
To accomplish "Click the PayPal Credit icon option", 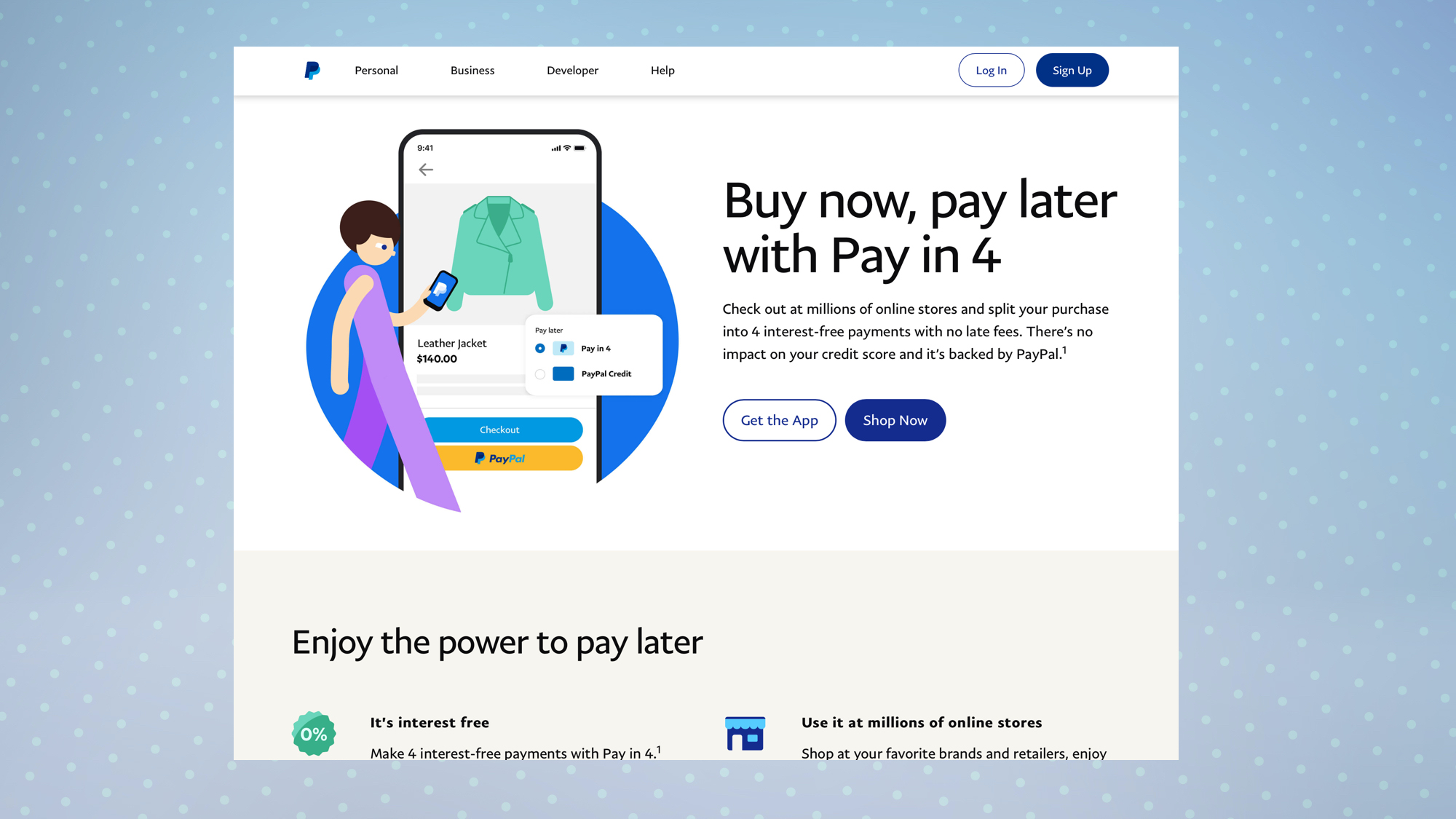I will [x=563, y=371].
